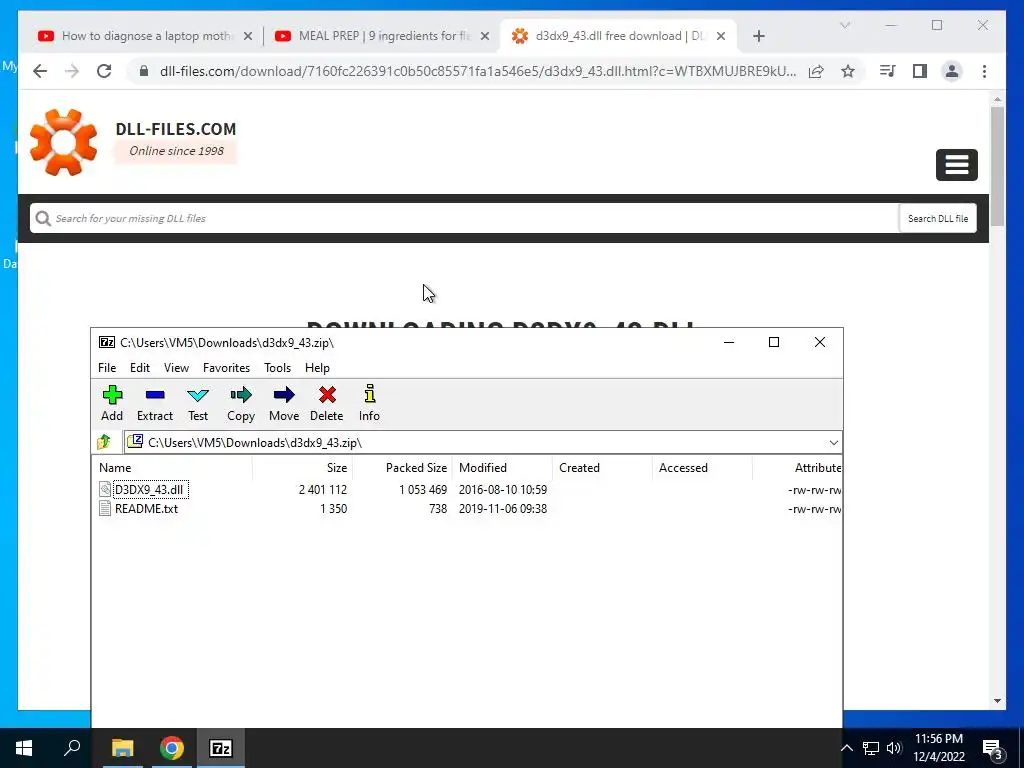Open the Tools menu in 7-Zip
The width and height of the screenshot is (1024, 768).
tap(278, 368)
